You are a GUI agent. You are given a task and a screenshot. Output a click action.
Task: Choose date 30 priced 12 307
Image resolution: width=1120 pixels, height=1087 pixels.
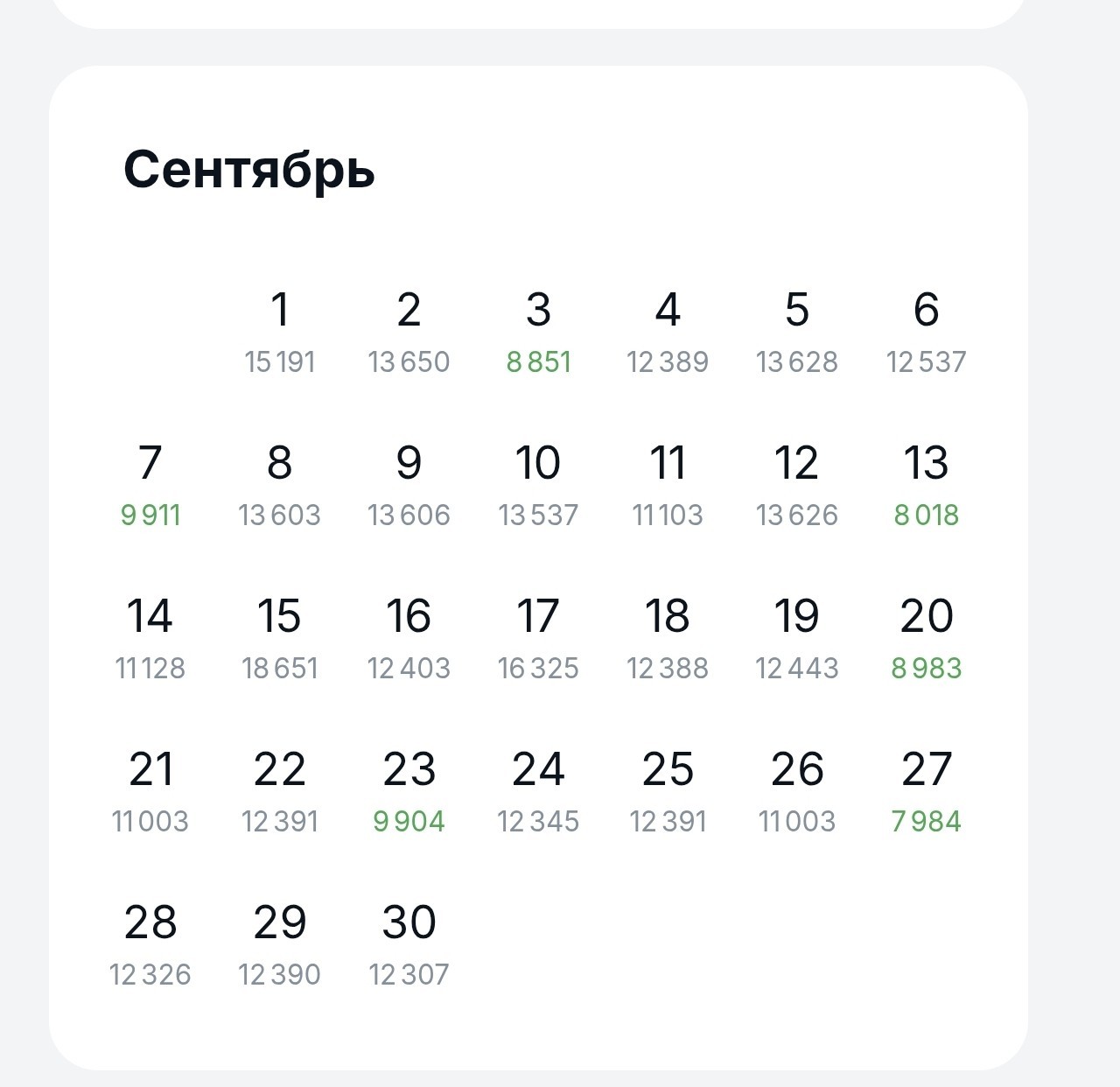click(x=409, y=945)
